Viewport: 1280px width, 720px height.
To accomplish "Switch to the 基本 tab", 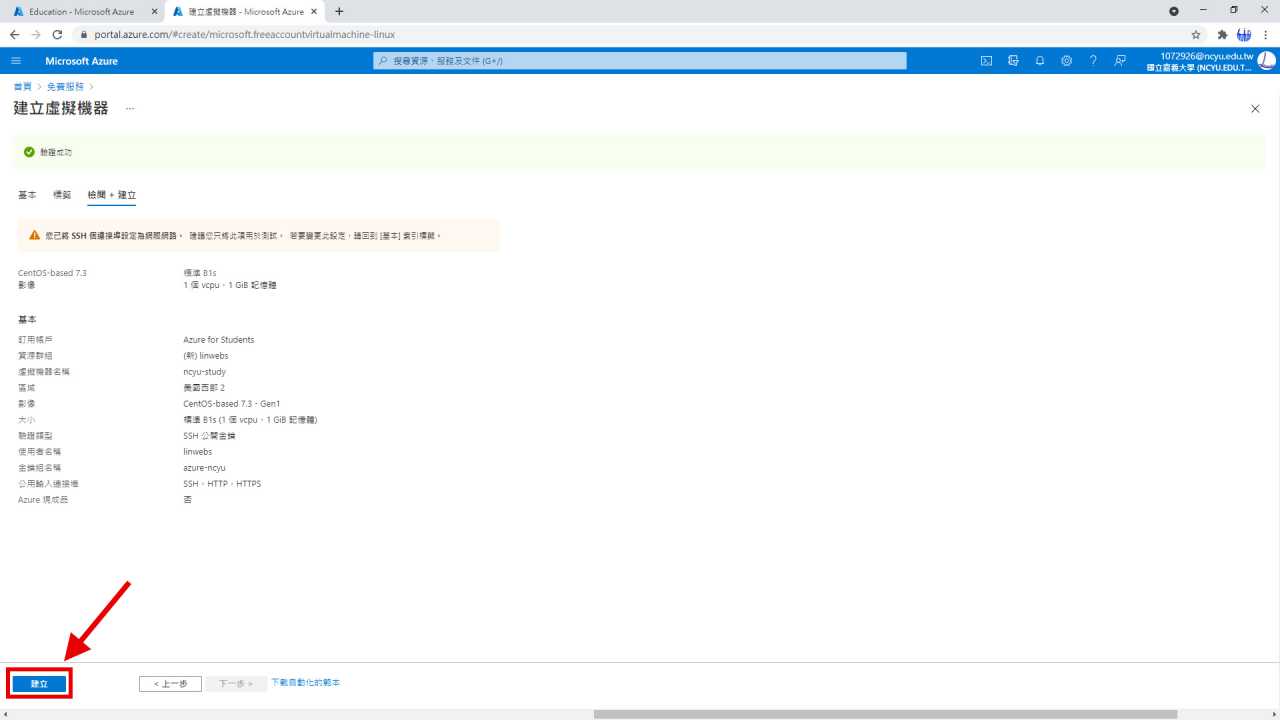I will click(x=27, y=195).
